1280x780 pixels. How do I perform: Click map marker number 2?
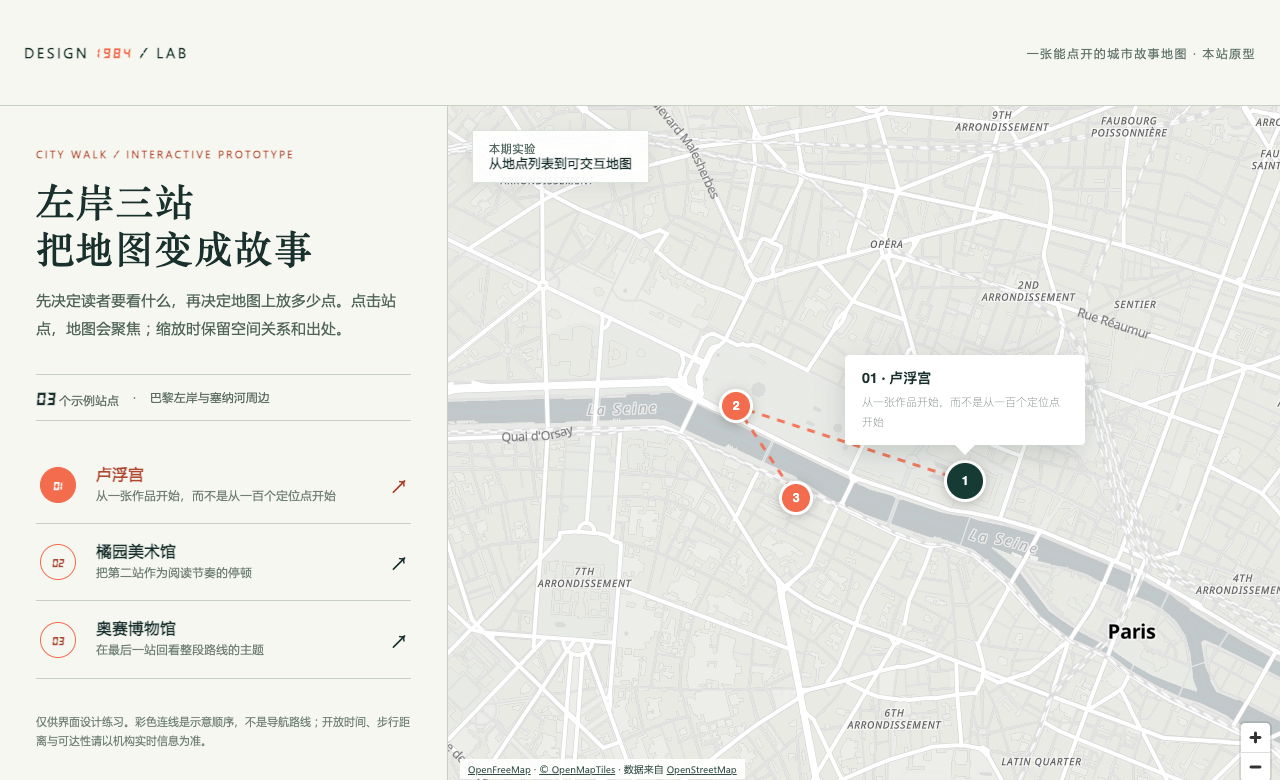(x=736, y=406)
